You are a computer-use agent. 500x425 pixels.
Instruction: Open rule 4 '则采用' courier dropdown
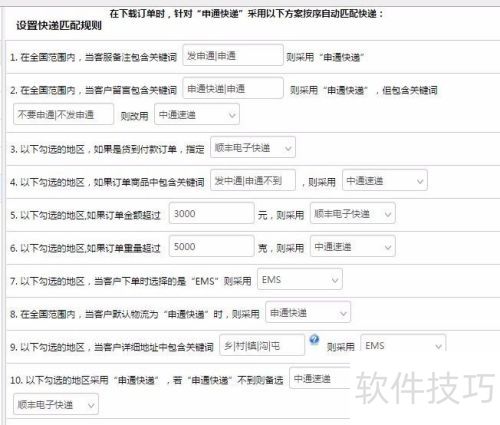(385, 180)
